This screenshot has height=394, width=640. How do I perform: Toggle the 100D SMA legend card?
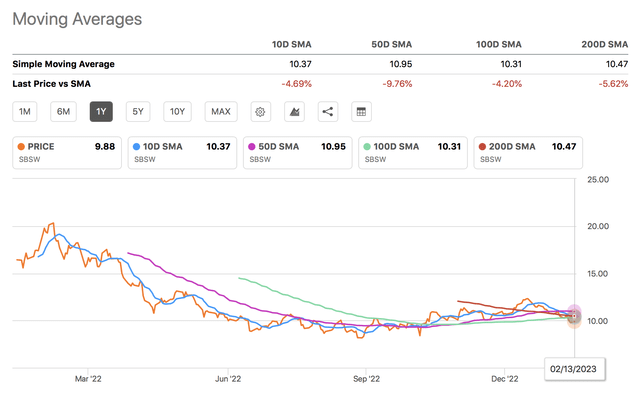[x=413, y=153]
